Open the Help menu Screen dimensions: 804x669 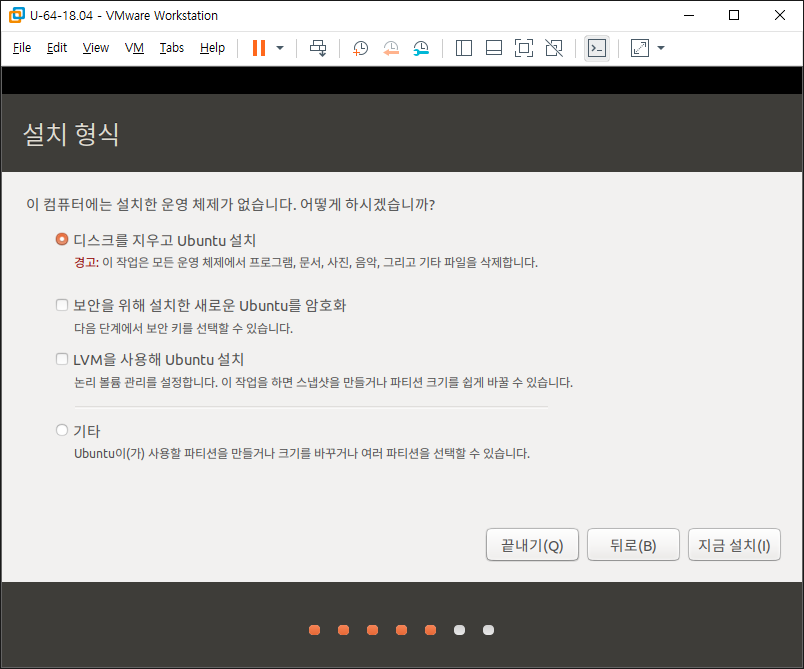[x=212, y=48]
